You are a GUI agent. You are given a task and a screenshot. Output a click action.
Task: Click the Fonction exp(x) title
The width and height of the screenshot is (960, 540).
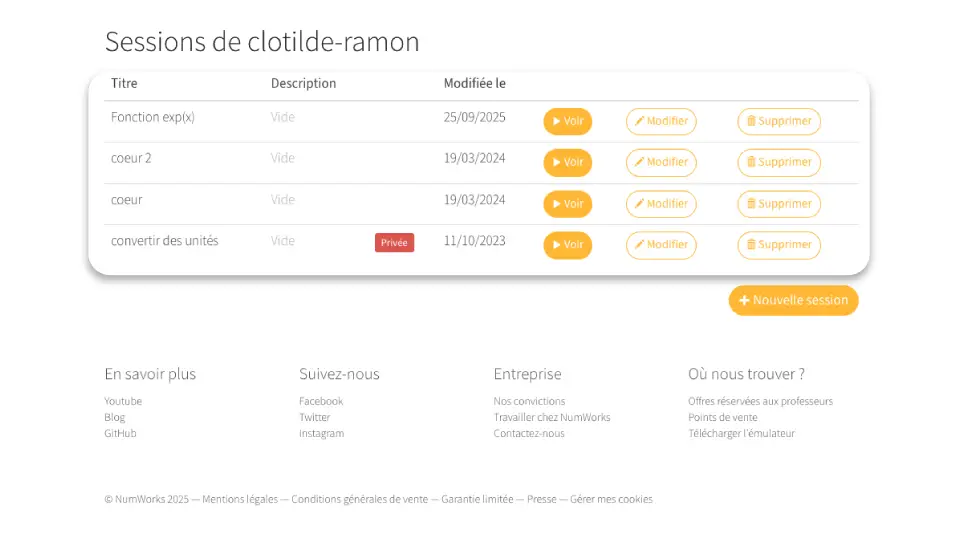152,117
